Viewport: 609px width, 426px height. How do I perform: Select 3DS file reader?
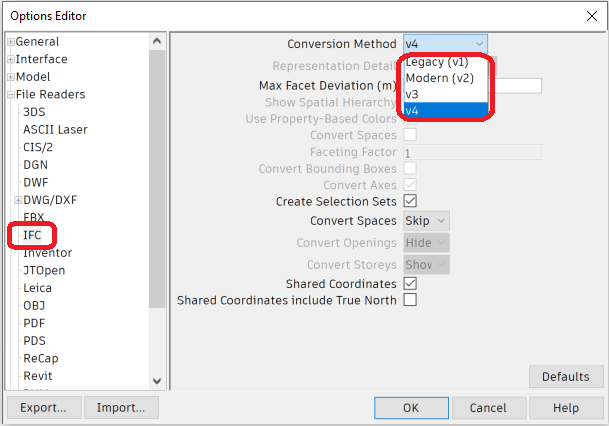pos(34,112)
